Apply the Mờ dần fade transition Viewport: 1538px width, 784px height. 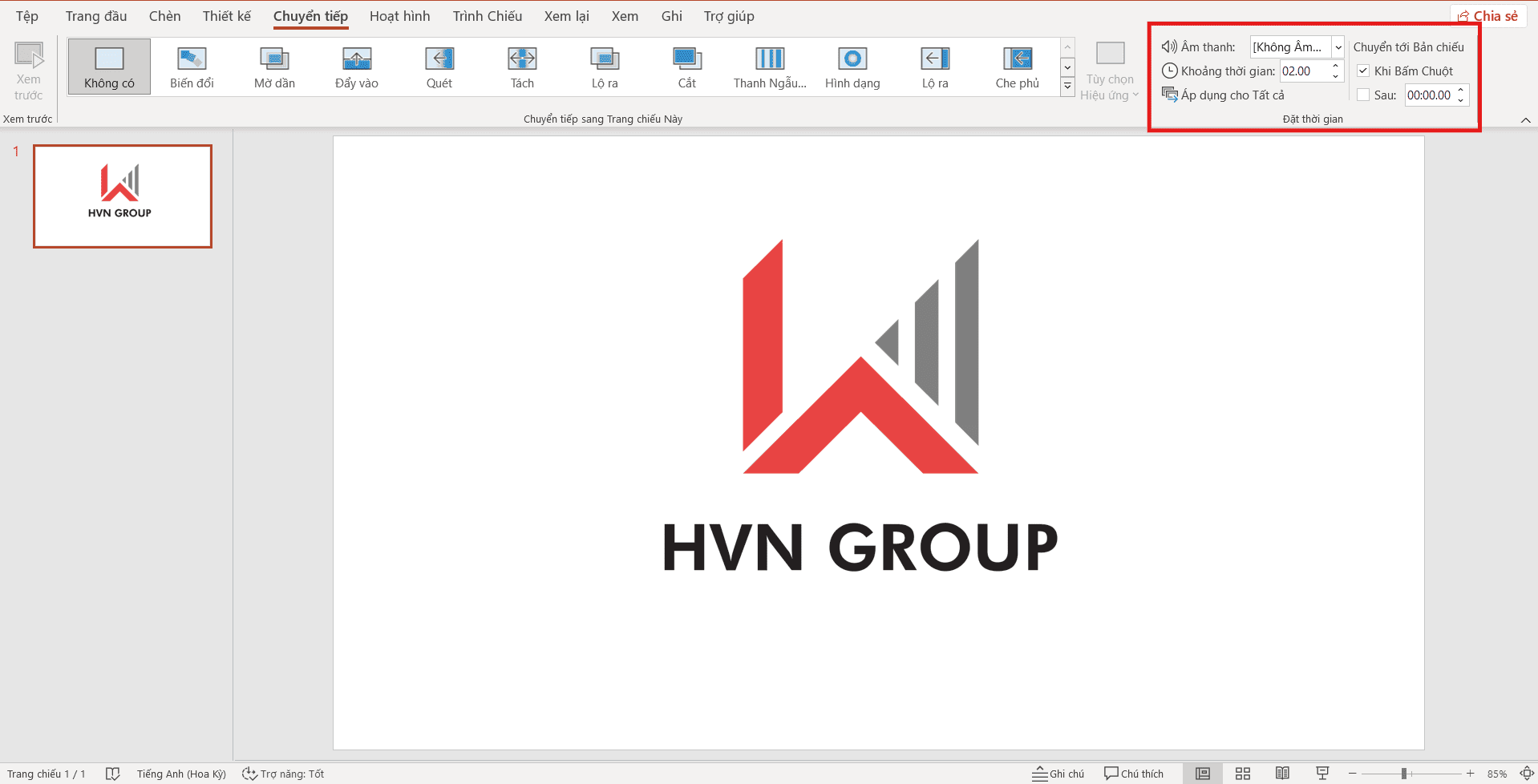(x=274, y=67)
